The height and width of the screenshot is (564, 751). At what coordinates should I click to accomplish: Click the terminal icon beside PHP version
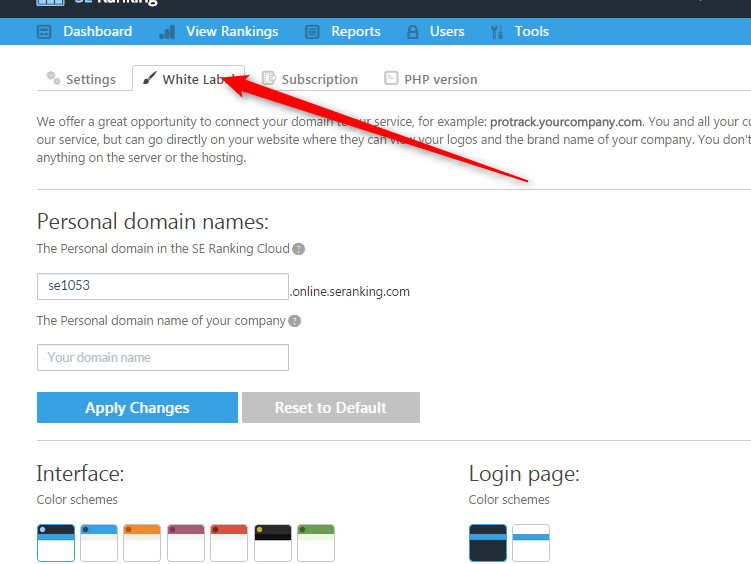[x=391, y=78]
